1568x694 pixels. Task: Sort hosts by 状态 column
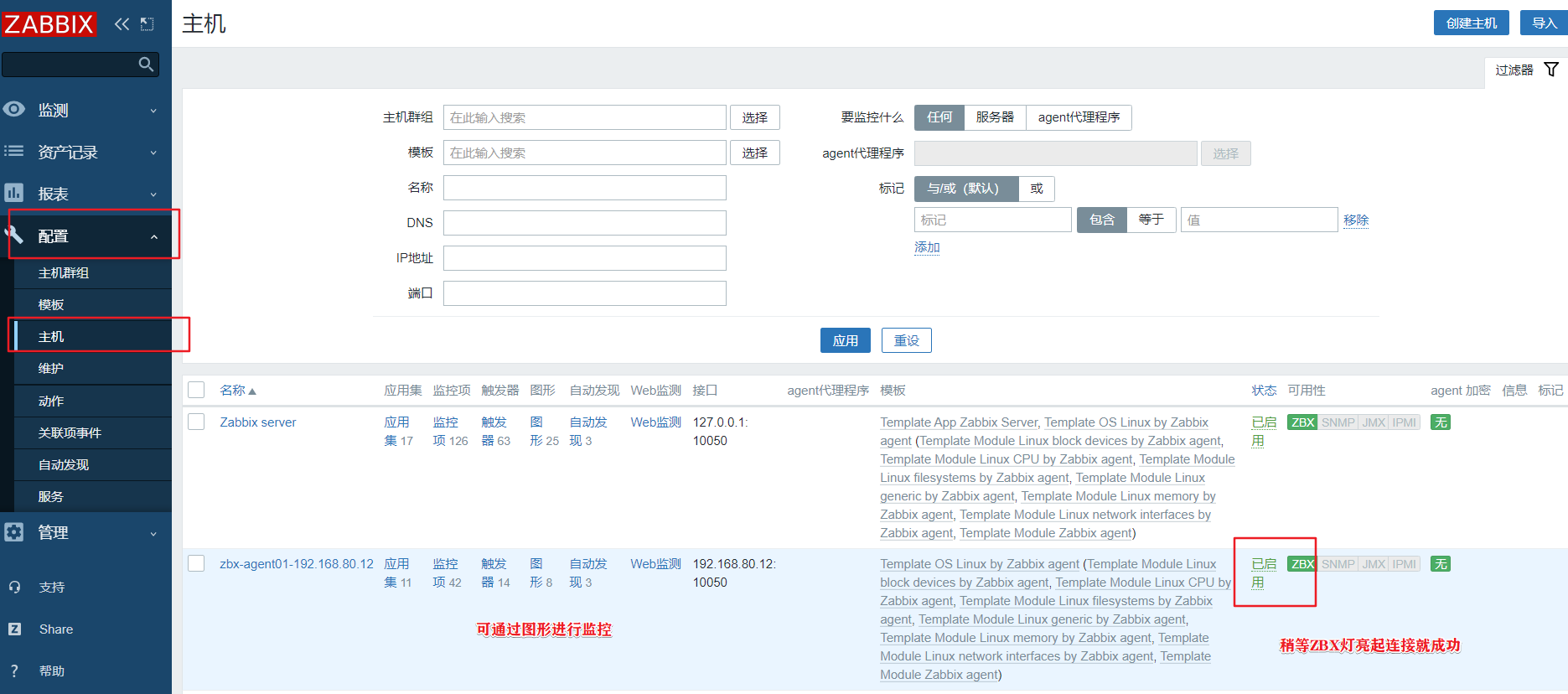pyautogui.click(x=1264, y=391)
